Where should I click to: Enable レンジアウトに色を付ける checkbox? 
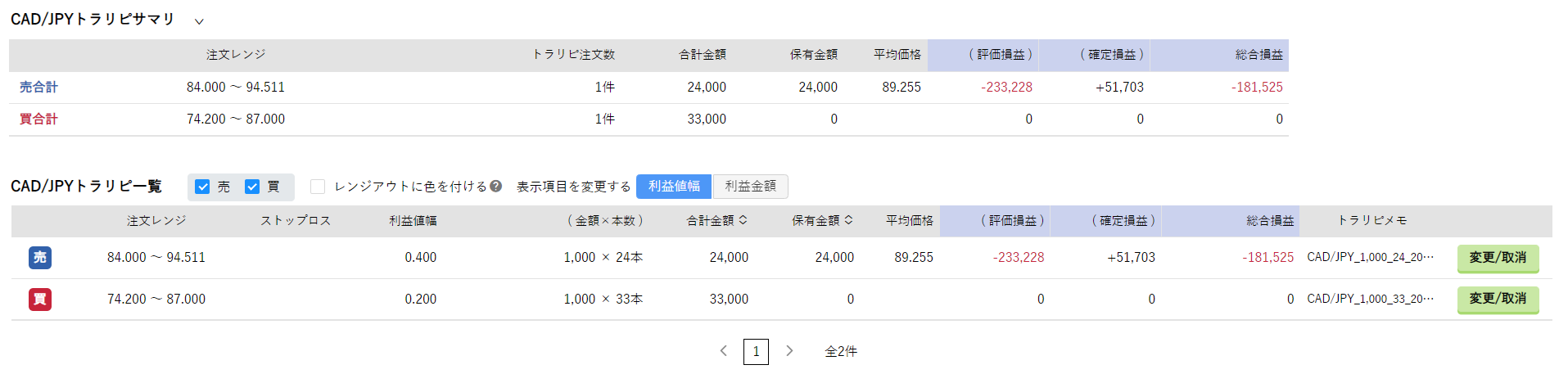pyautogui.click(x=318, y=187)
